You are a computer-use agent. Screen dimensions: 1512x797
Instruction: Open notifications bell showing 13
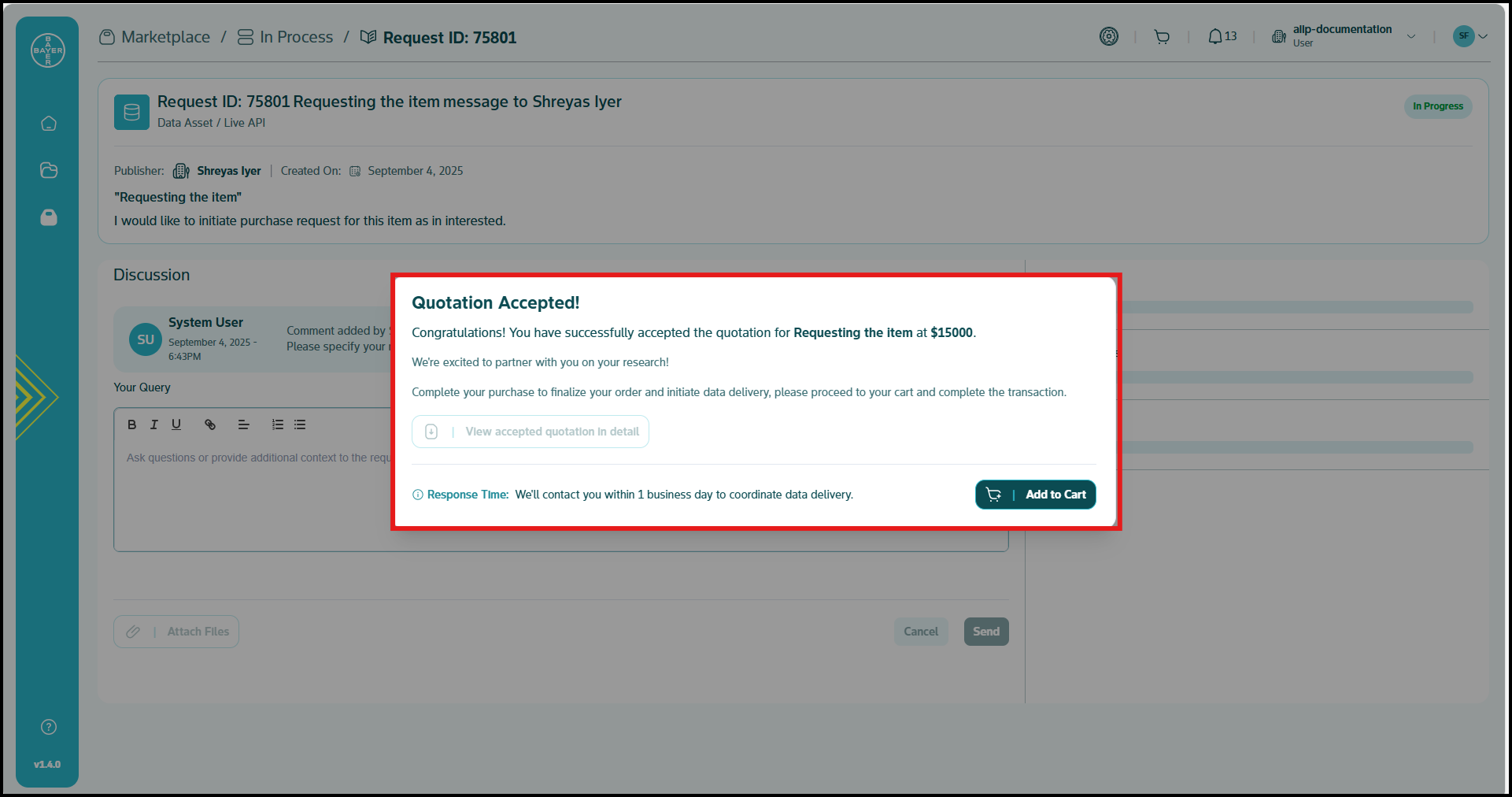point(1222,37)
